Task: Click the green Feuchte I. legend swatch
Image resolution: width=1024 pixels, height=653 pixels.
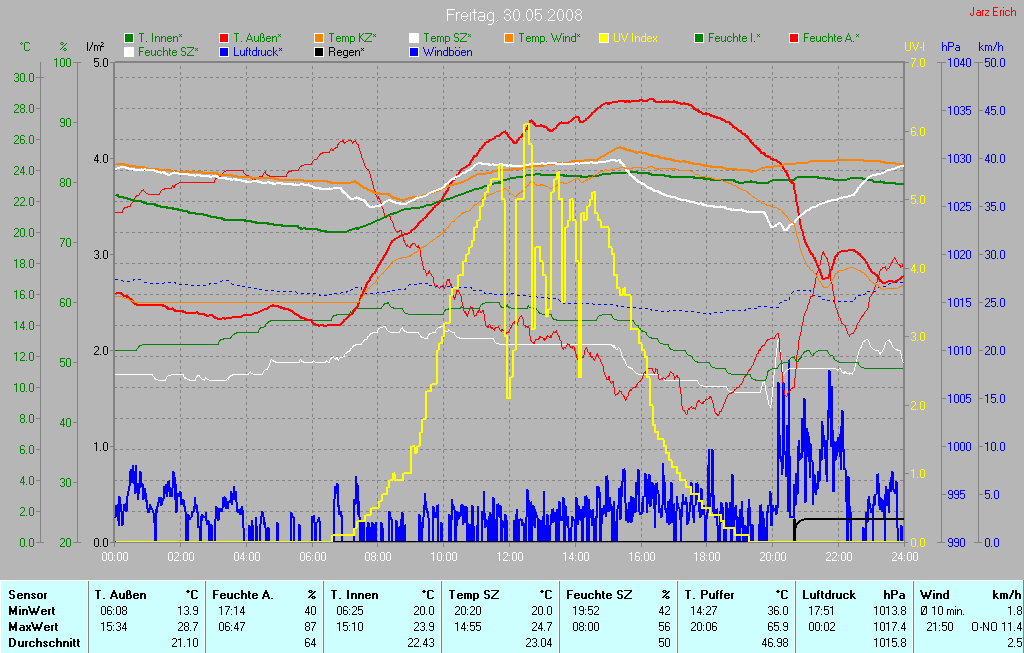Action: [x=699, y=39]
